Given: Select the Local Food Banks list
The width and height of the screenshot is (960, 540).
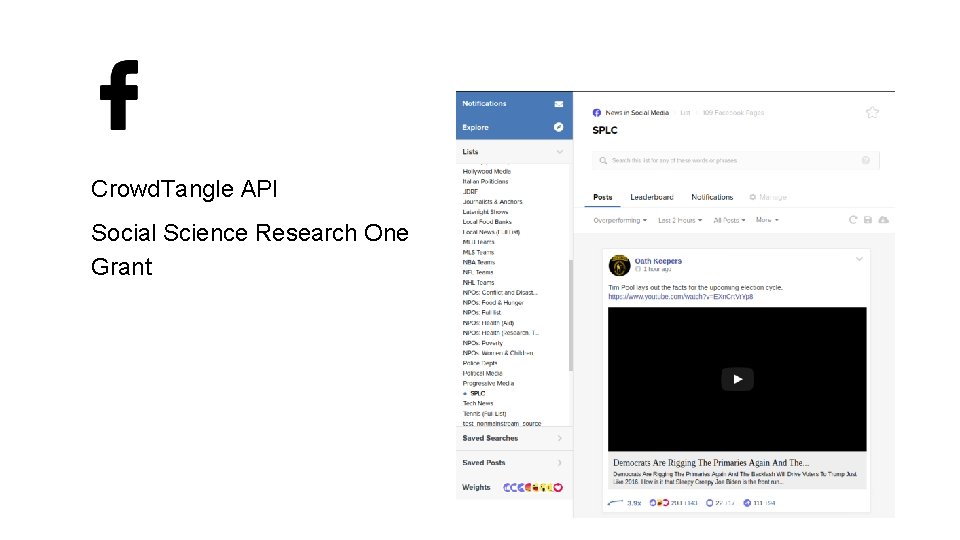Looking at the screenshot, I should click(487, 222).
